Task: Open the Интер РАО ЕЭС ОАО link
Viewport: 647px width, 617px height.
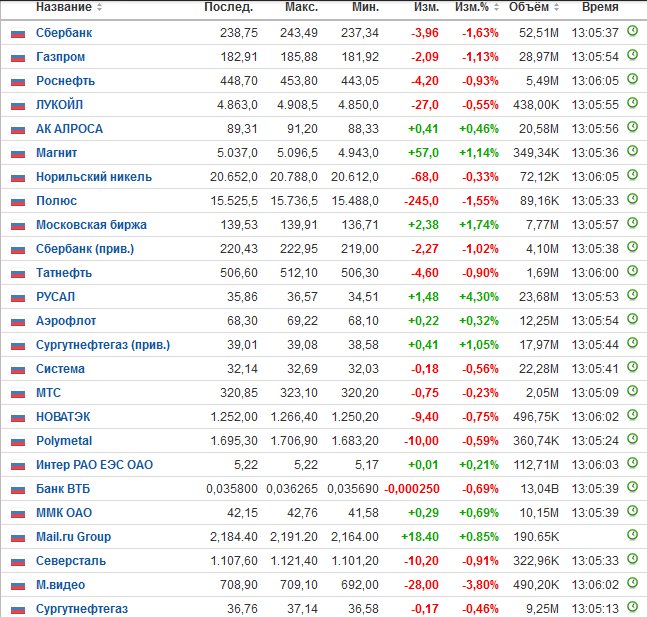Action: point(94,465)
